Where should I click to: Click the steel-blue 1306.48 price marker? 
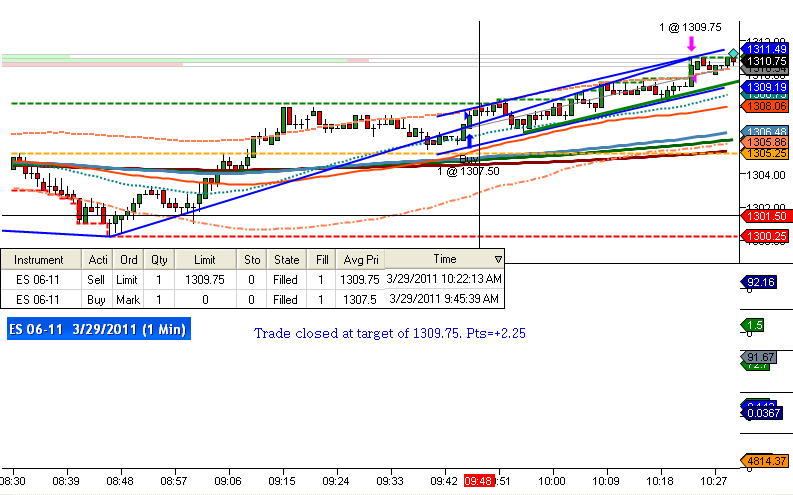[x=765, y=131]
